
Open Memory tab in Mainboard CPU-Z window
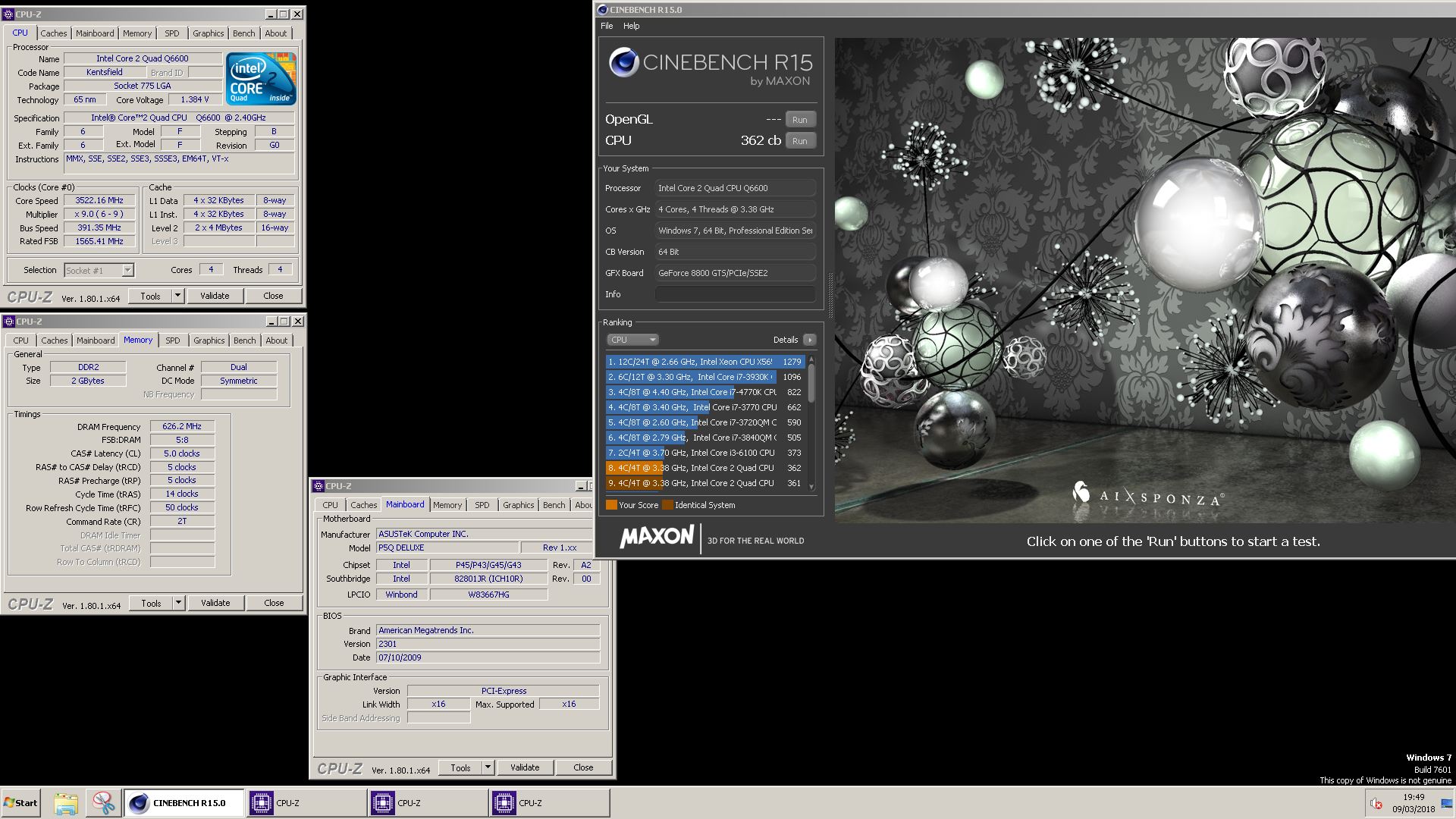447,505
